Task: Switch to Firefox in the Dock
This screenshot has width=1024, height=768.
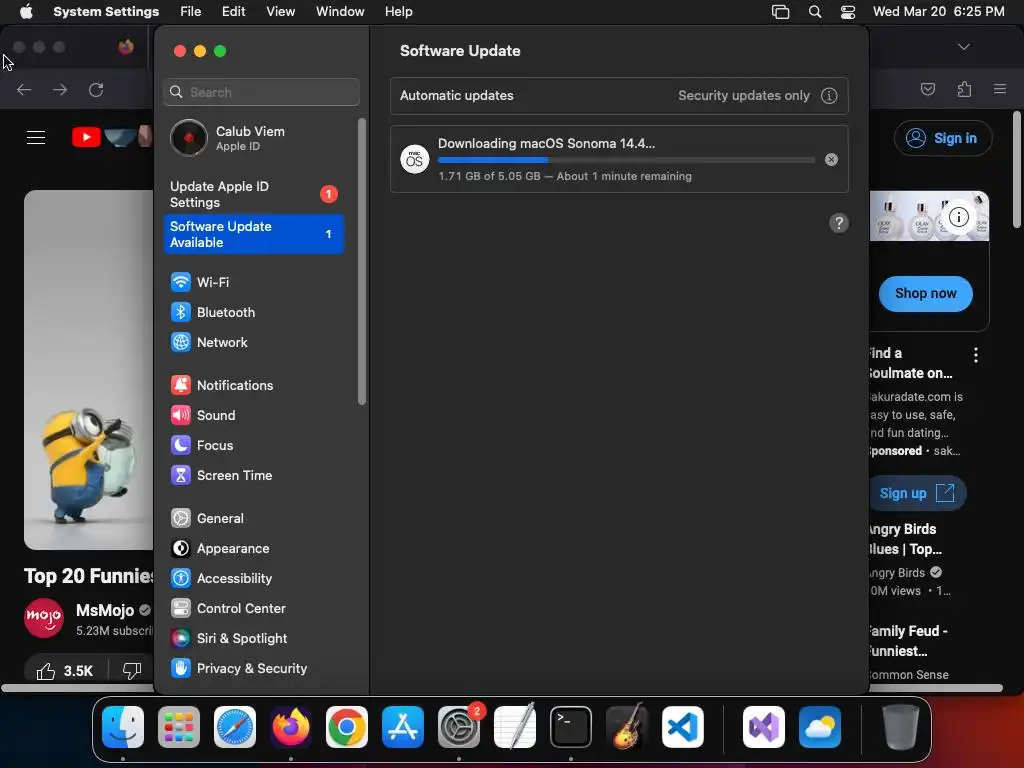Action: coord(291,727)
